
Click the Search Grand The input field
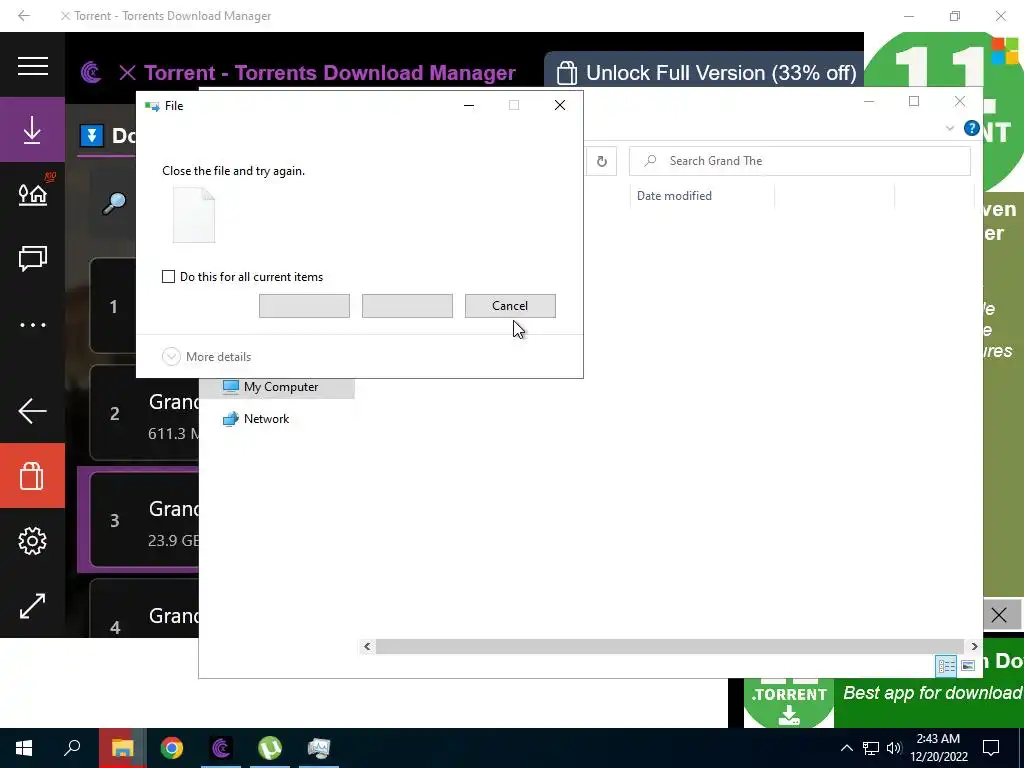pos(799,161)
